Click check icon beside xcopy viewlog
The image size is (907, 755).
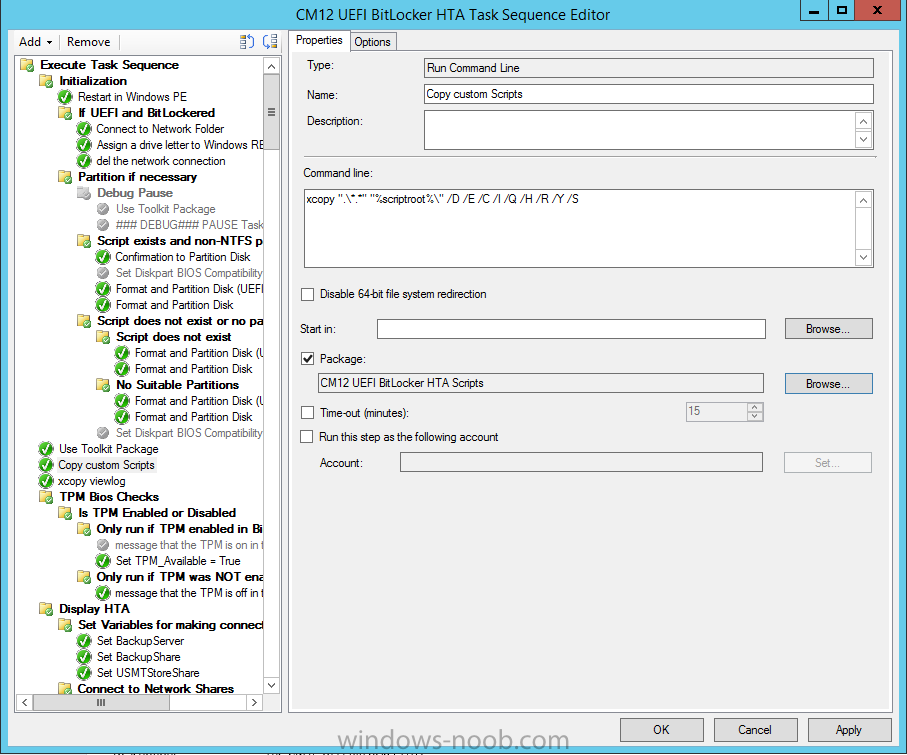(x=46, y=481)
